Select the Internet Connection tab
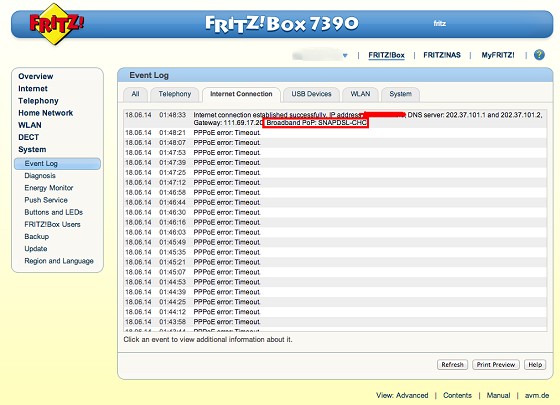The image size is (560, 405). click(x=241, y=94)
